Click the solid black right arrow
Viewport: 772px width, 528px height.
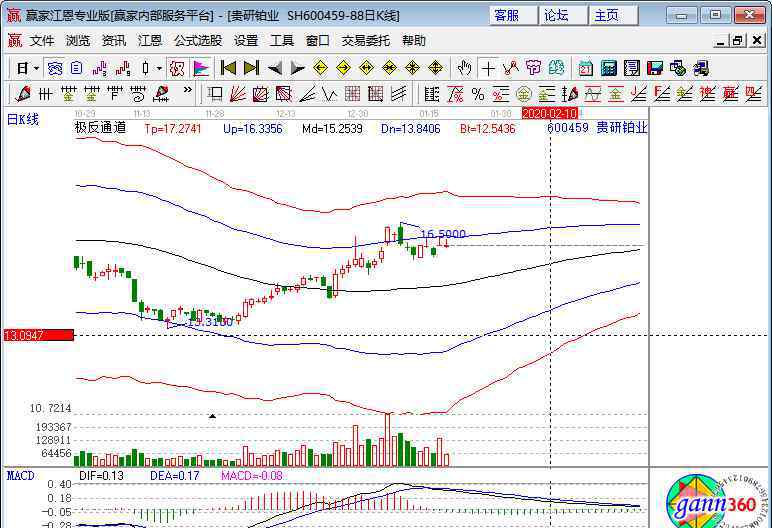tap(297, 68)
